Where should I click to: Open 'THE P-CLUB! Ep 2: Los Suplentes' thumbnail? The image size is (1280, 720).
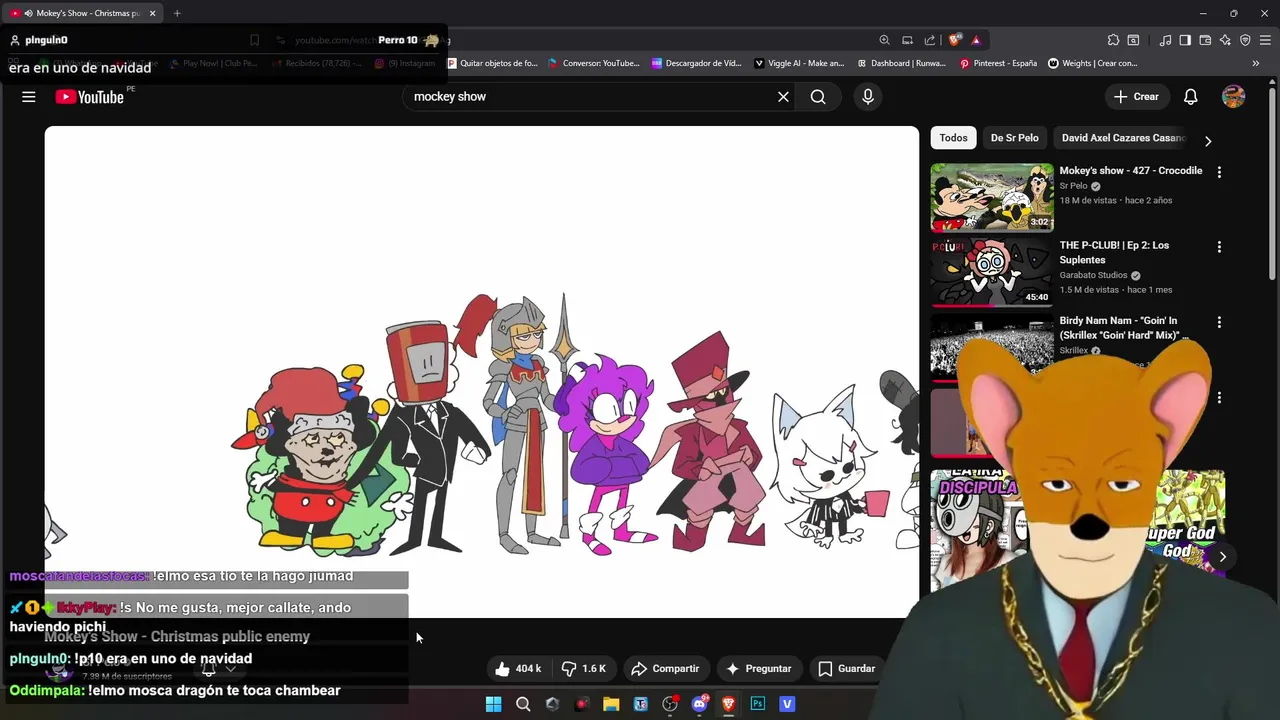[992, 273]
